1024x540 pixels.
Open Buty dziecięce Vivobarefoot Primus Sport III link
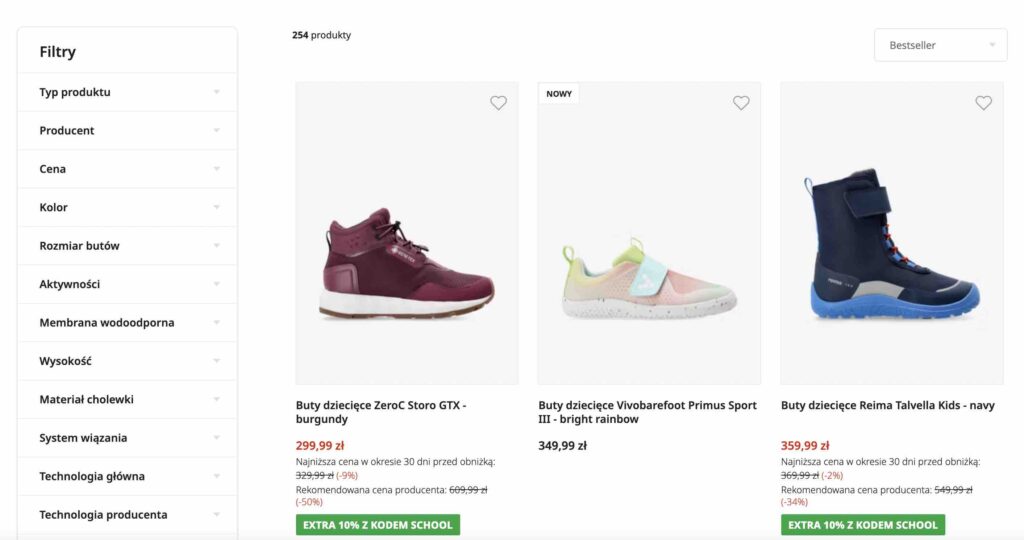(647, 412)
